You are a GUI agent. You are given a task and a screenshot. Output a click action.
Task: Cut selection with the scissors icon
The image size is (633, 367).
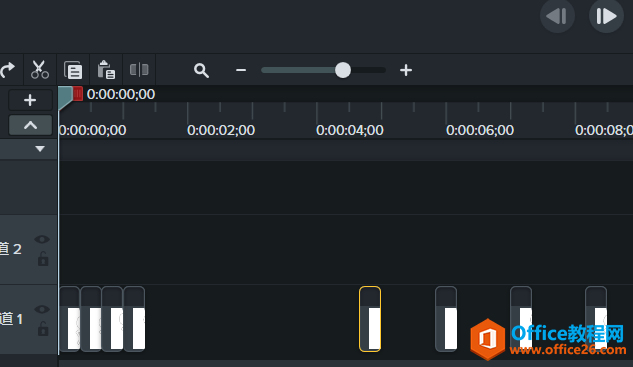40,70
